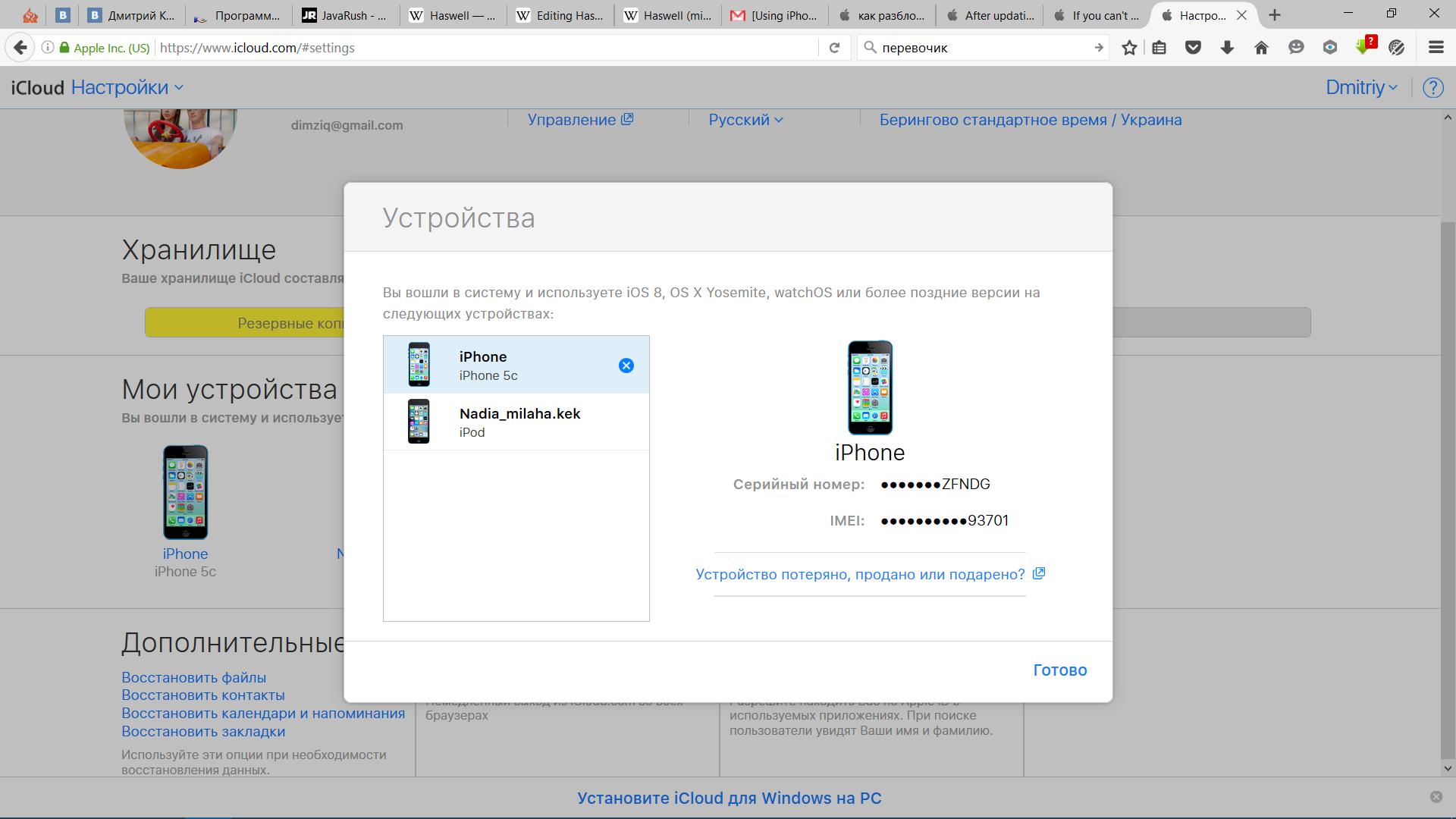Screen dimensions: 1456x819
Task: Go to browser home page icon
Action: pos(1261,48)
